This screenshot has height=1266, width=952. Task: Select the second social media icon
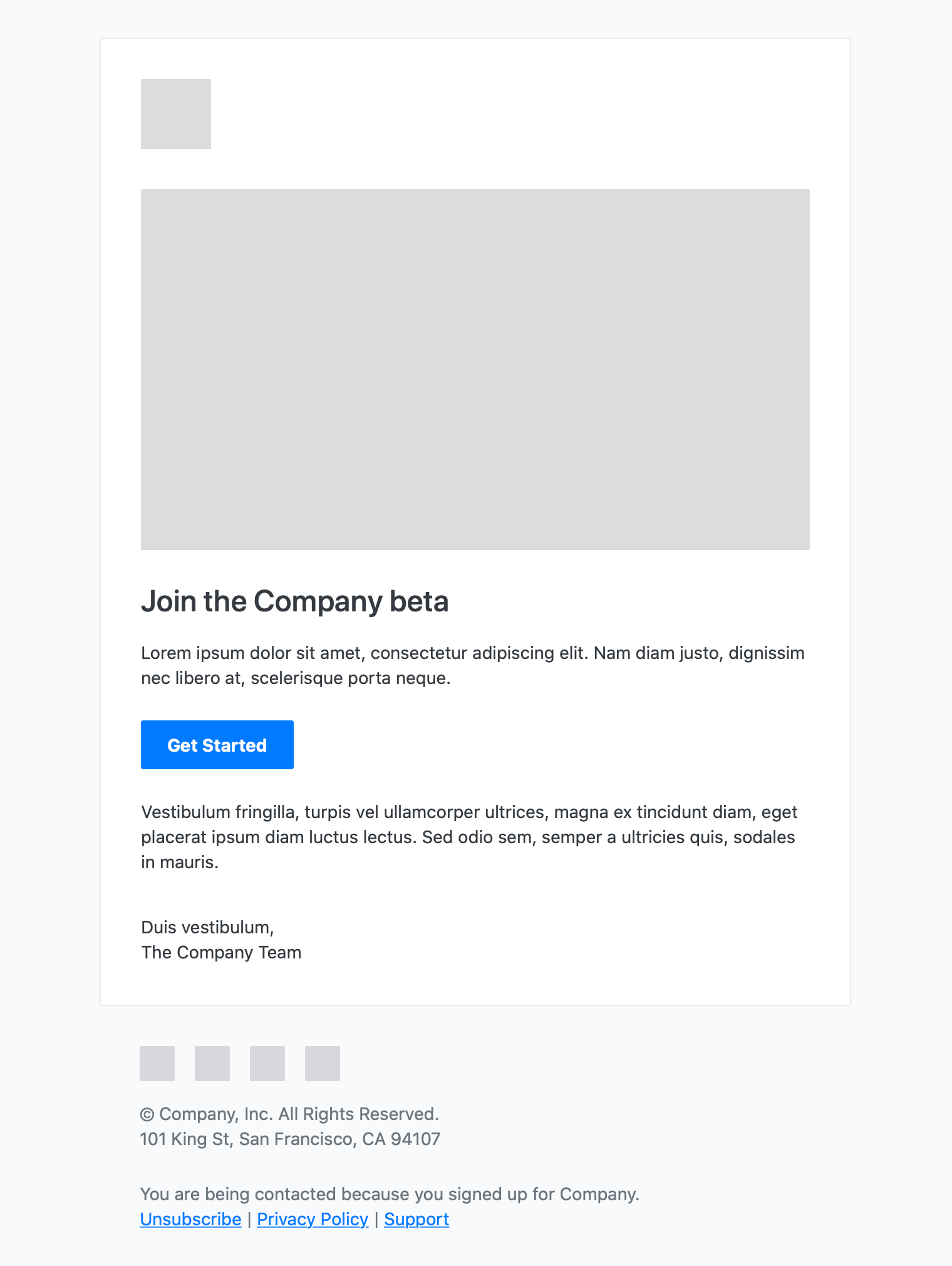pos(212,1063)
